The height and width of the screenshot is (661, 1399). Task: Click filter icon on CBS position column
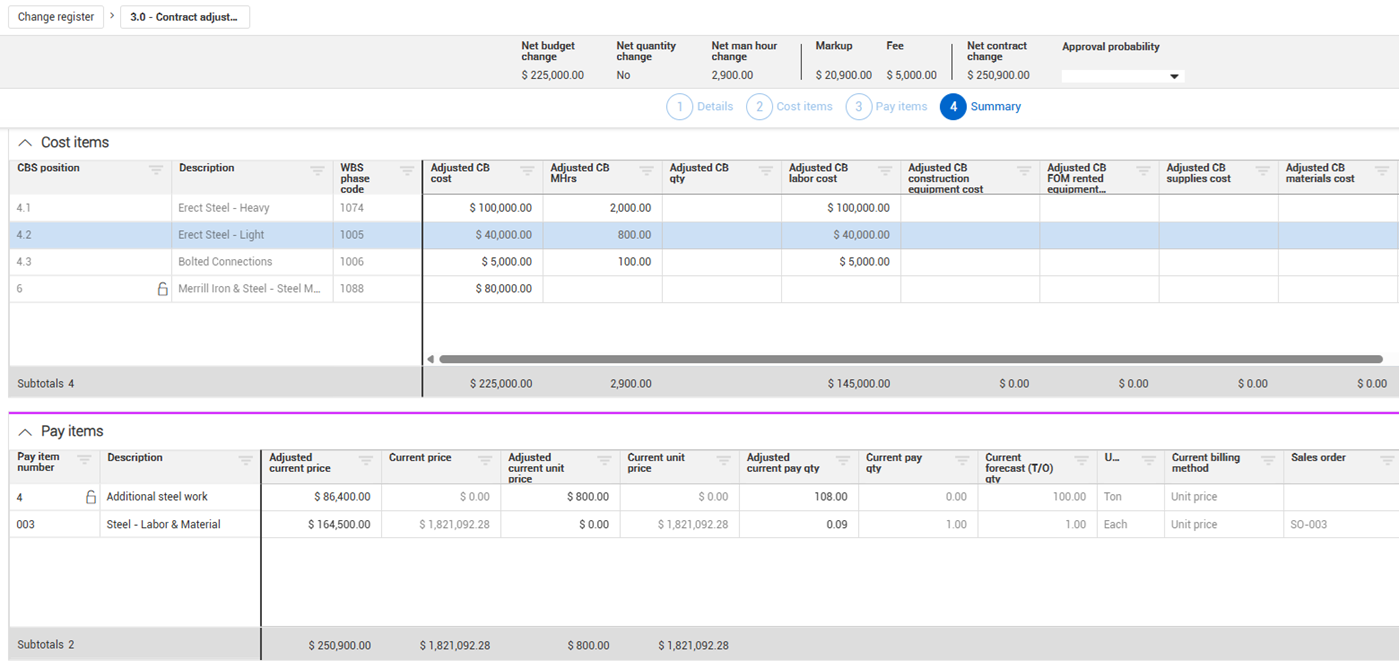[156, 170]
